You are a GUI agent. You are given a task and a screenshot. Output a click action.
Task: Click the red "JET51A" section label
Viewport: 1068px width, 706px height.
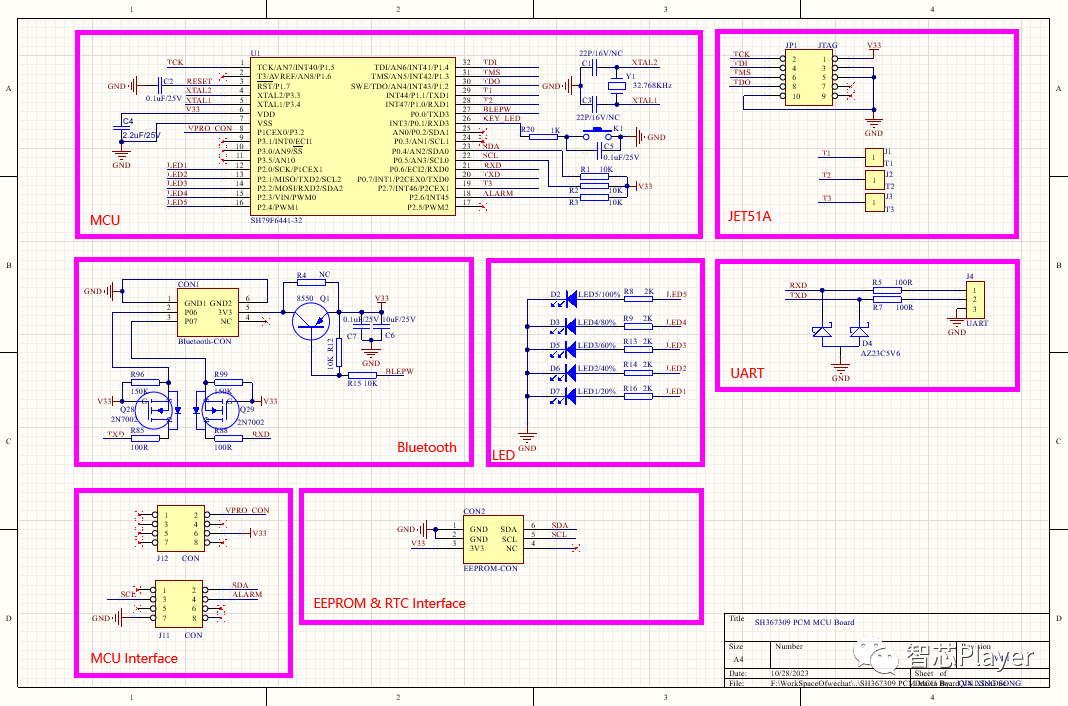click(x=749, y=216)
